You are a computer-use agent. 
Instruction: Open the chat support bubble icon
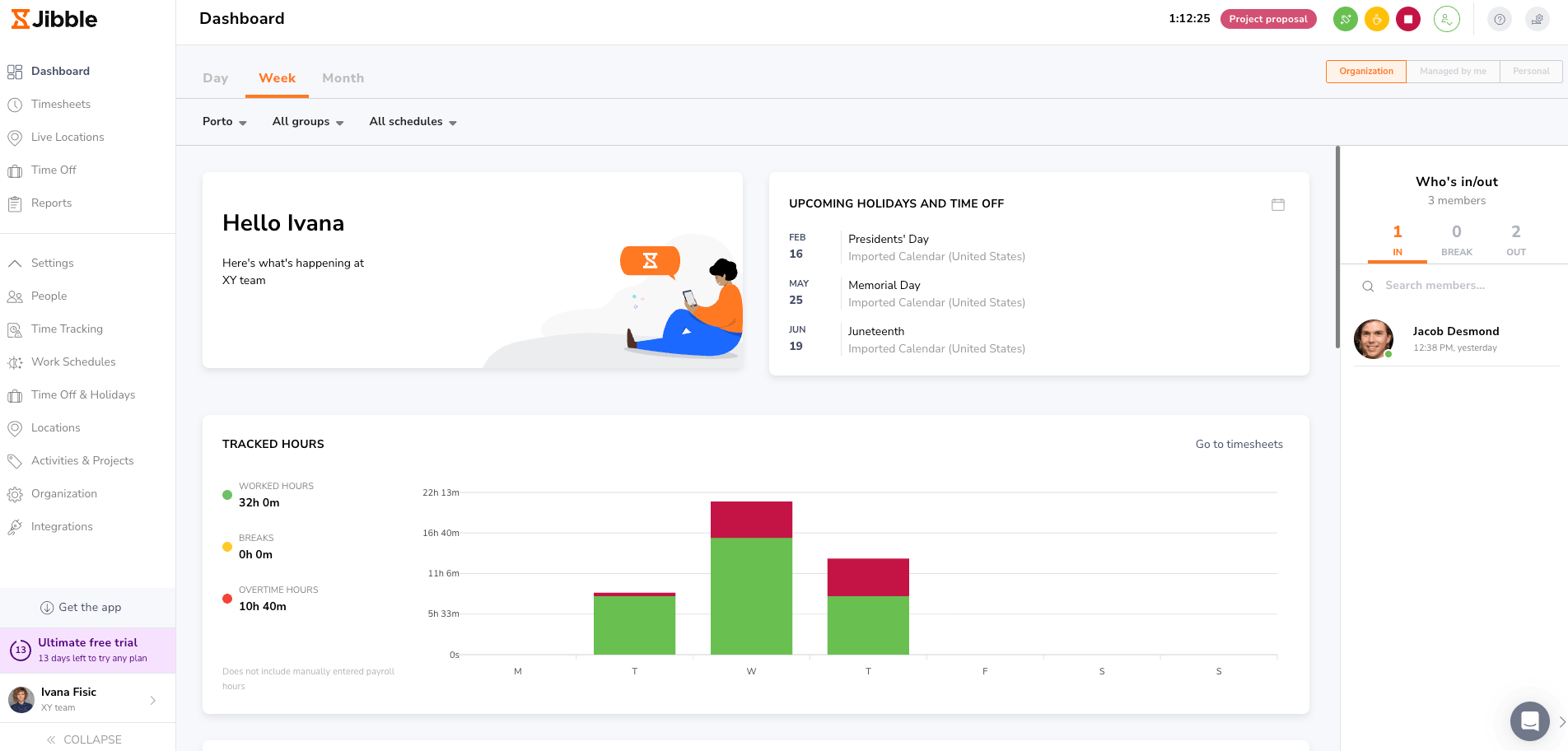[1529, 721]
